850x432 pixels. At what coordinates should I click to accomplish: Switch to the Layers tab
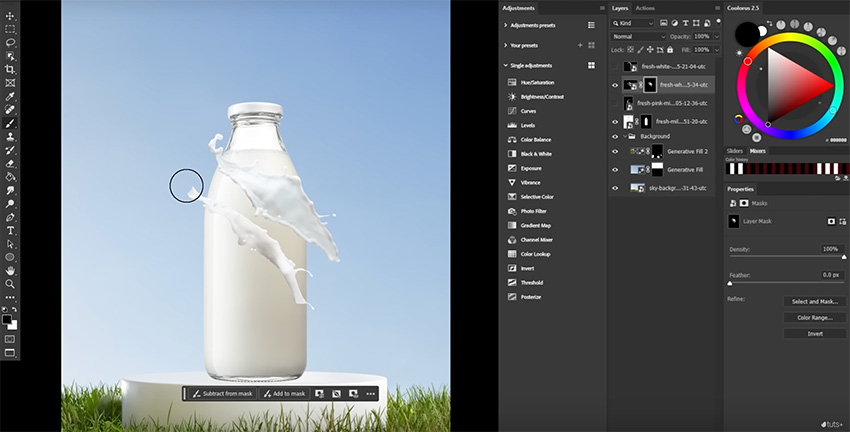[x=620, y=8]
